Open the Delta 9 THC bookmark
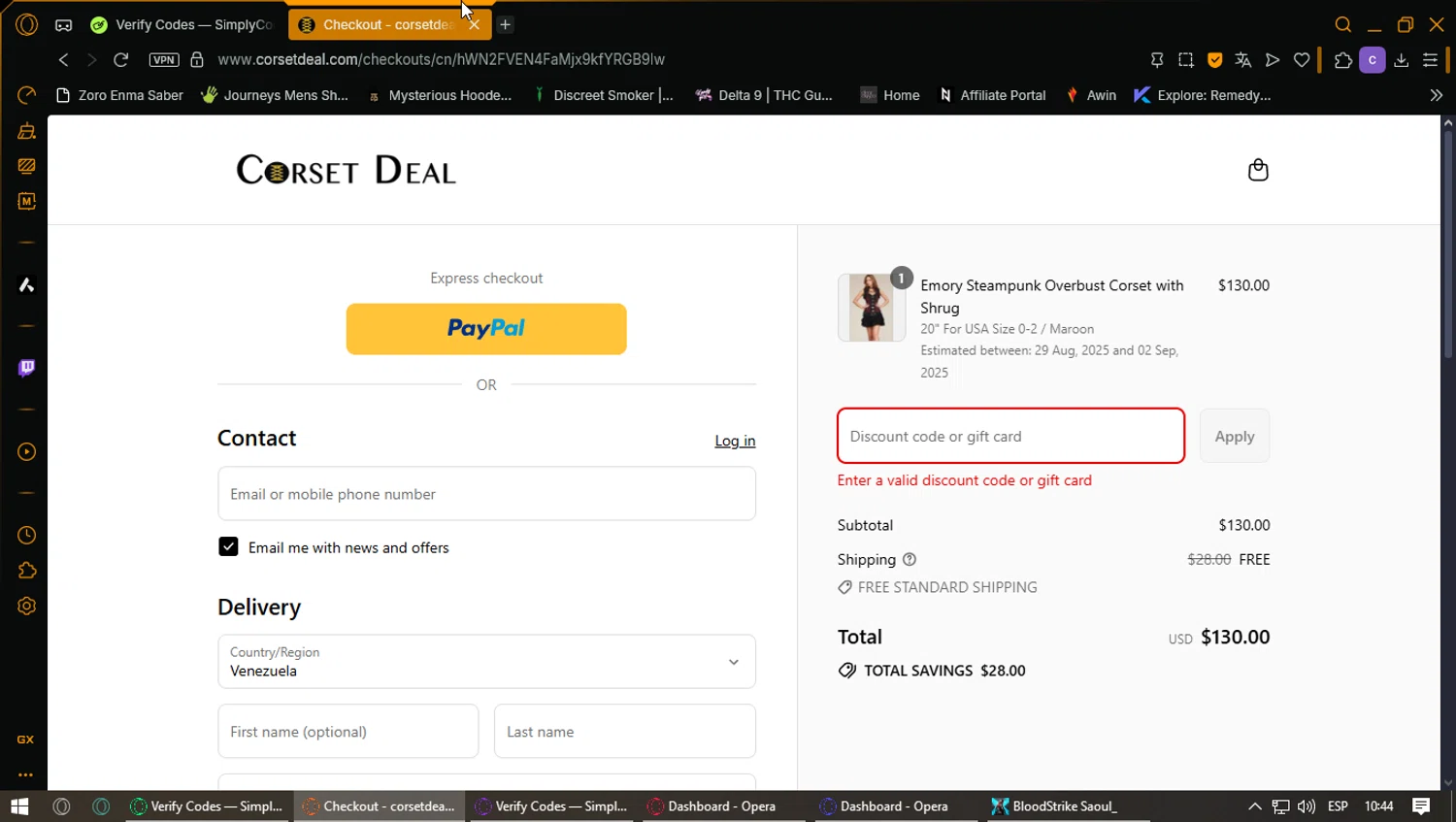This screenshot has width=1456, height=822. (765, 95)
